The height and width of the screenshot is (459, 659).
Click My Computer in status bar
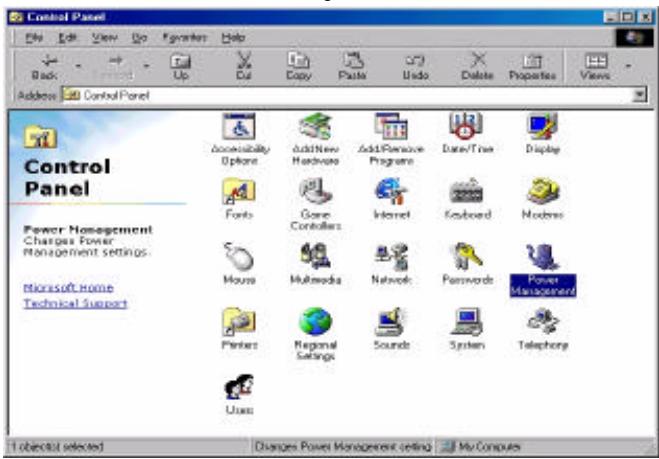click(x=481, y=446)
